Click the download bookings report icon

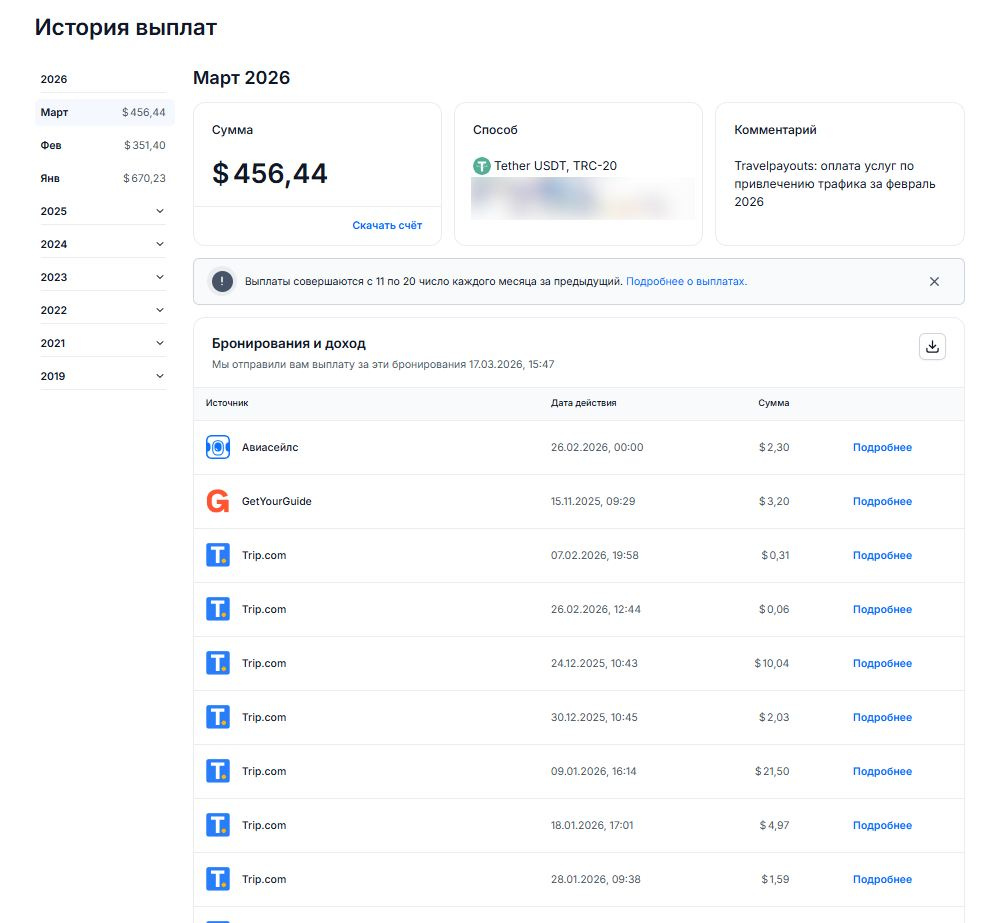click(x=932, y=346)
